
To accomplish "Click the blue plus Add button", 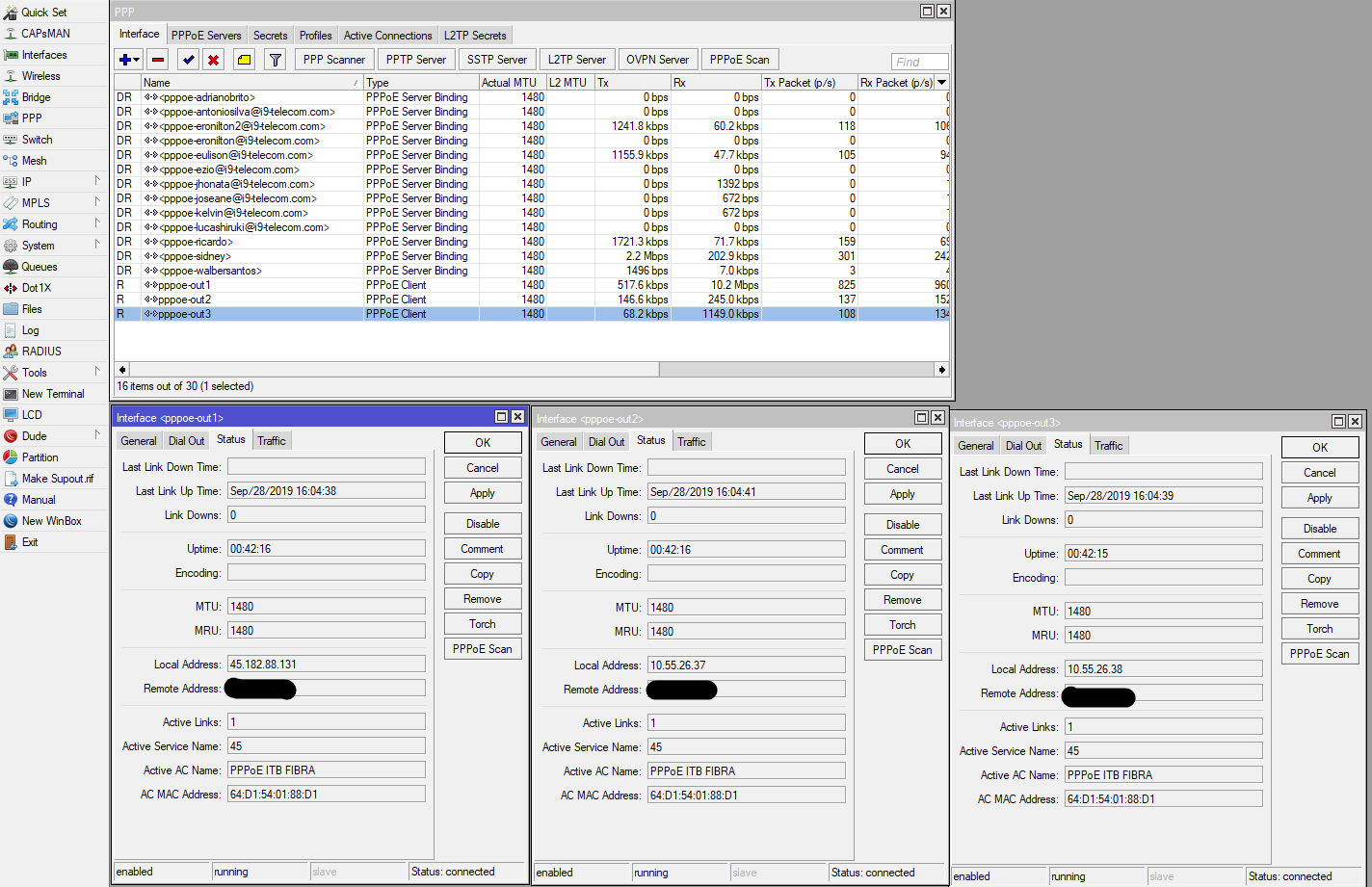I will pos(125,60).
